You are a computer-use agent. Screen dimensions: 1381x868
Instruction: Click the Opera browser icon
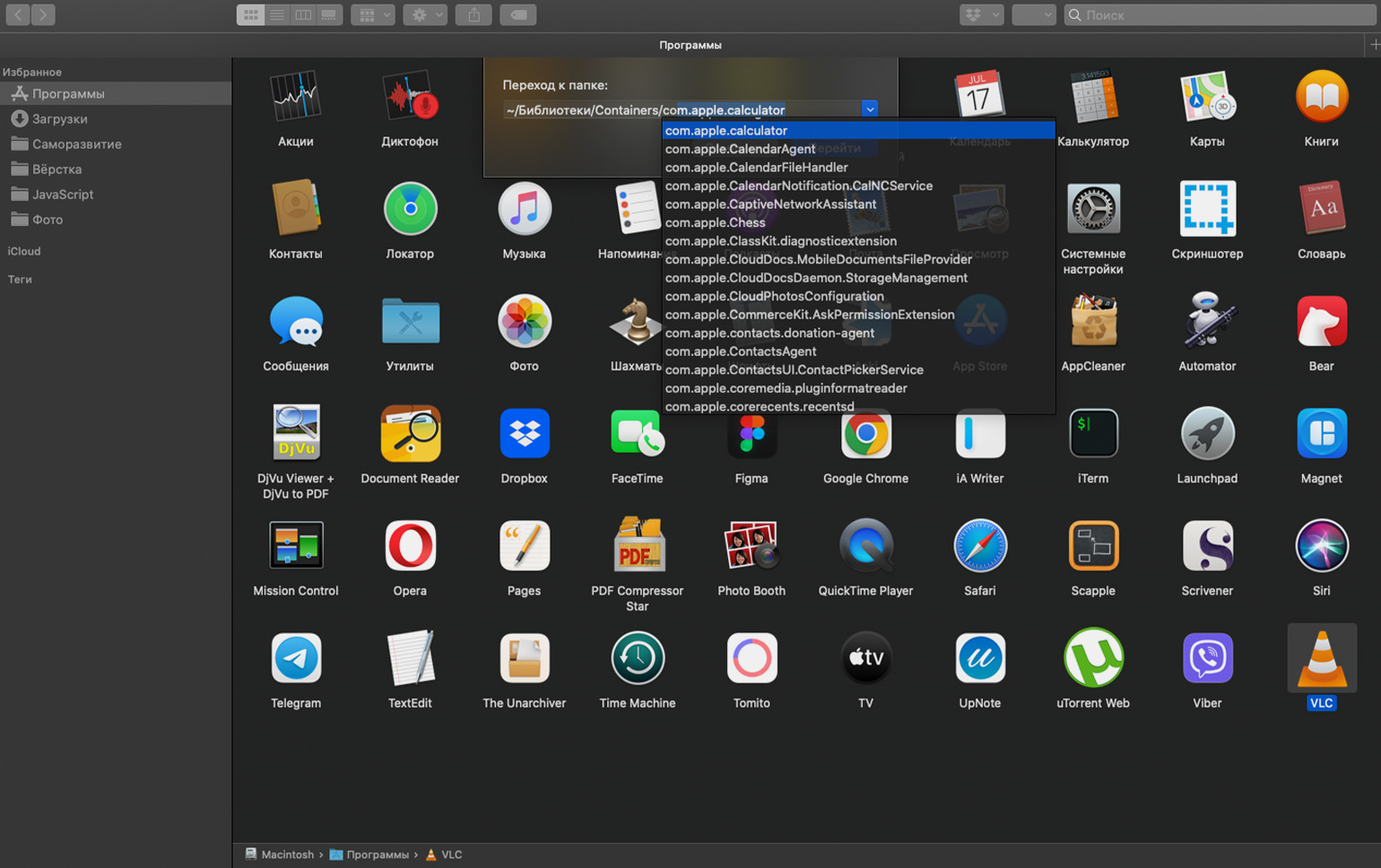[410, 545]
